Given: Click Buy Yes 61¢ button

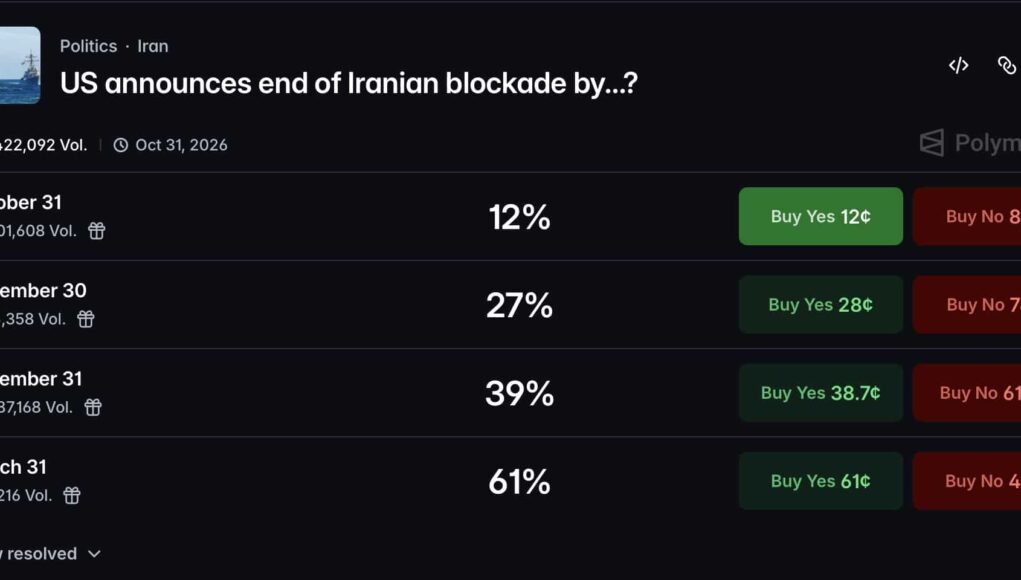Looking at the screenshot, I should [x=820, y=481].
